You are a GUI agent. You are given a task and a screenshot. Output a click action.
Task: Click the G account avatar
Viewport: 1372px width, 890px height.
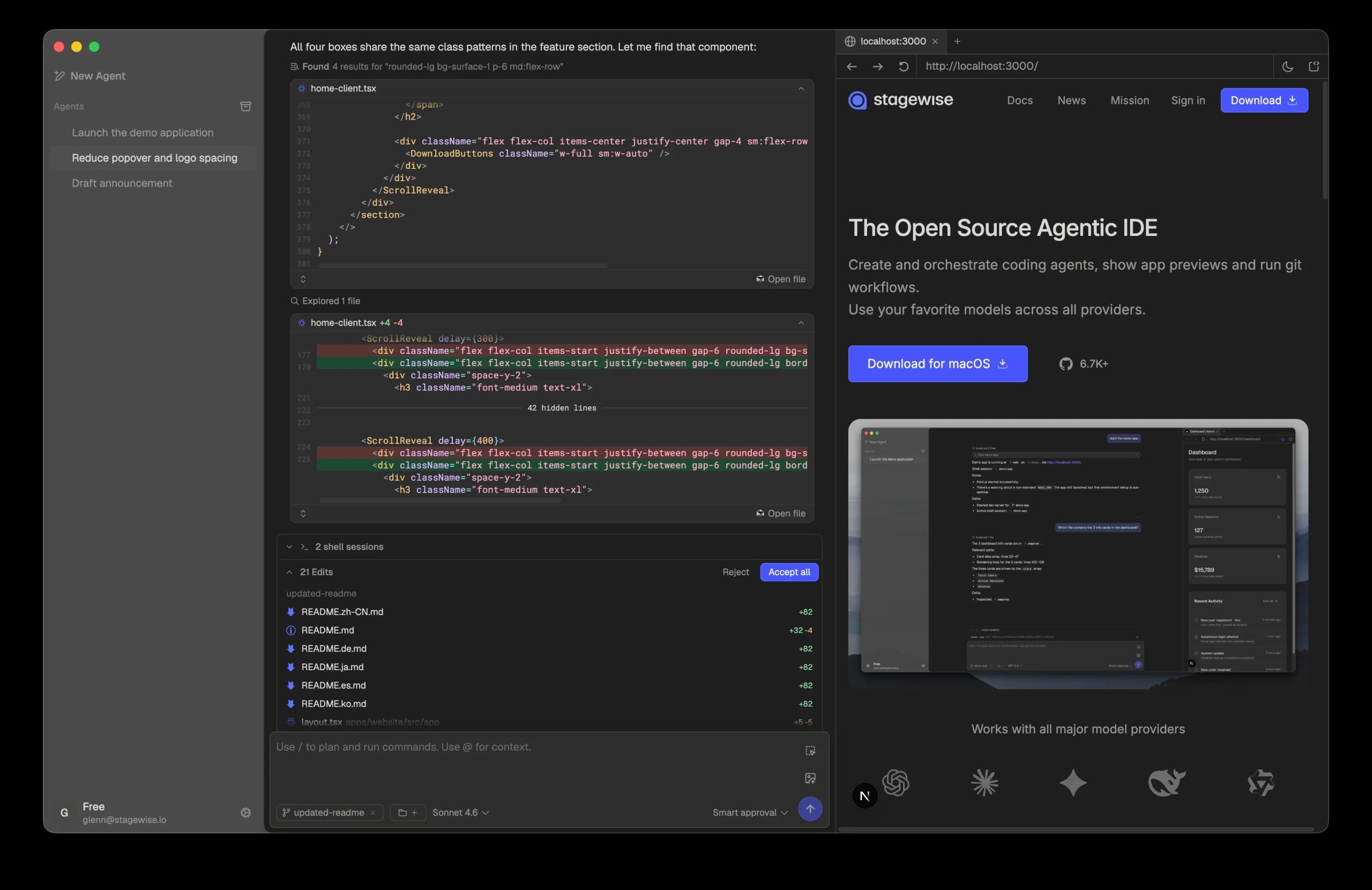(x=64, y=812)
